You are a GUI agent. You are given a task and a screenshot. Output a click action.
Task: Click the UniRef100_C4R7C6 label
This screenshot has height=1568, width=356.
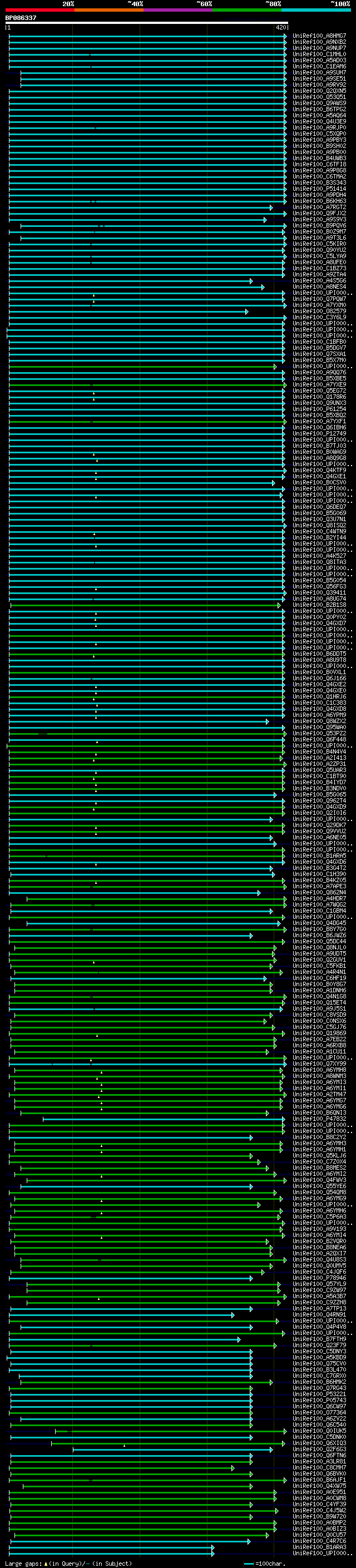[x=319, y=1541]
